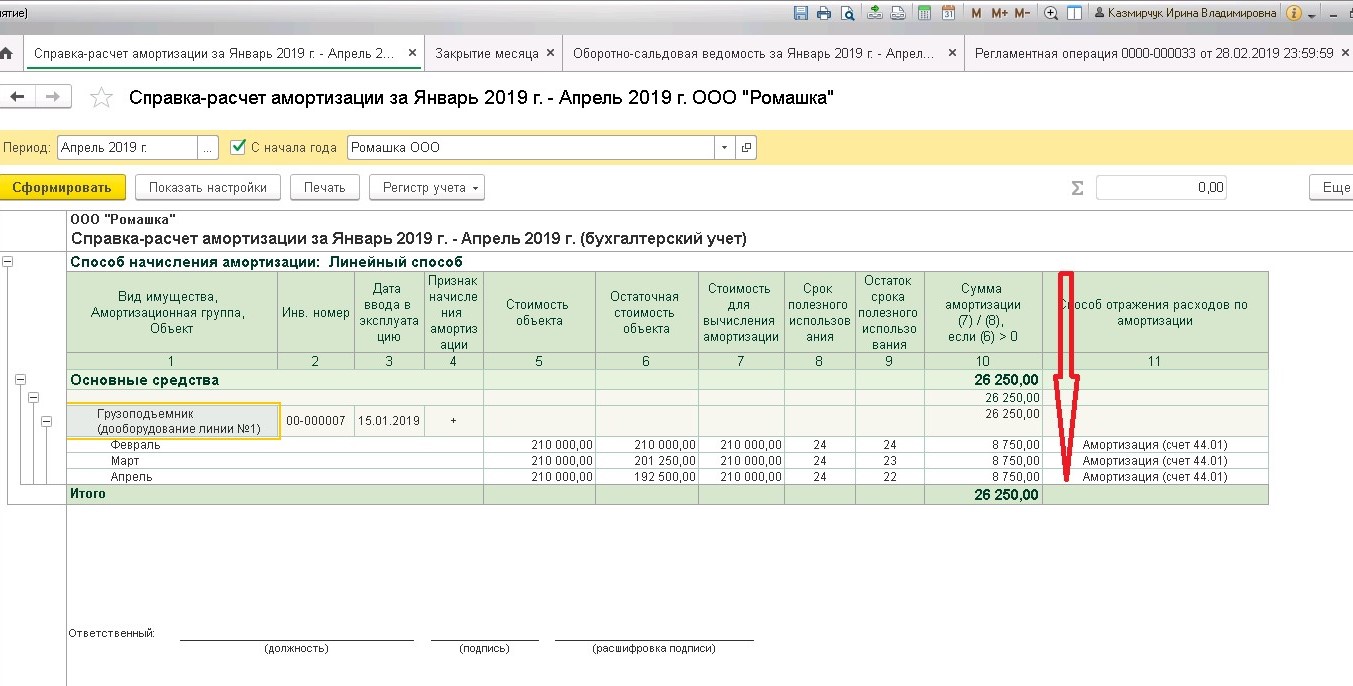
Task: Click the sigma sum icon
Action: 1077,187
